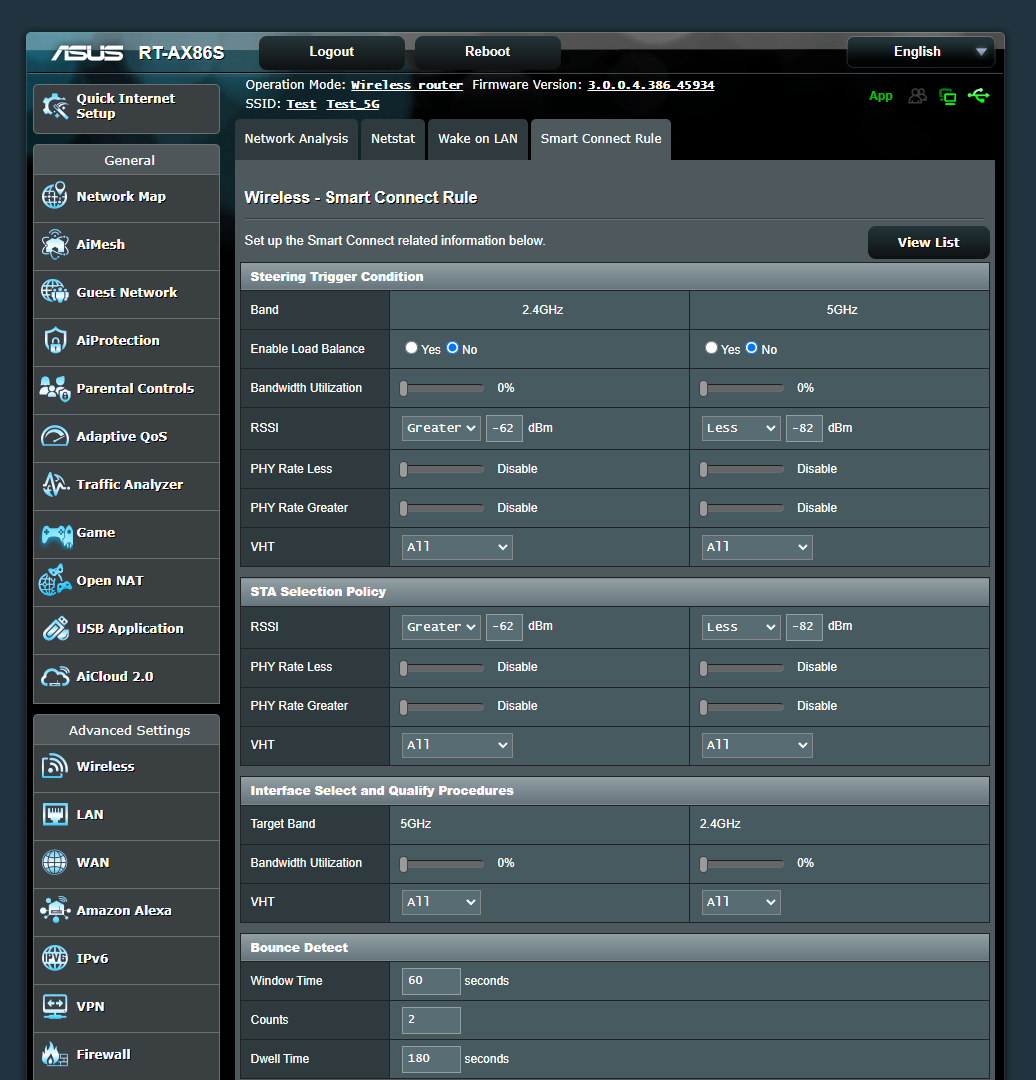The image size is (1036, 1080).
Task: Click the USB status icon top right
Action: 978,95
